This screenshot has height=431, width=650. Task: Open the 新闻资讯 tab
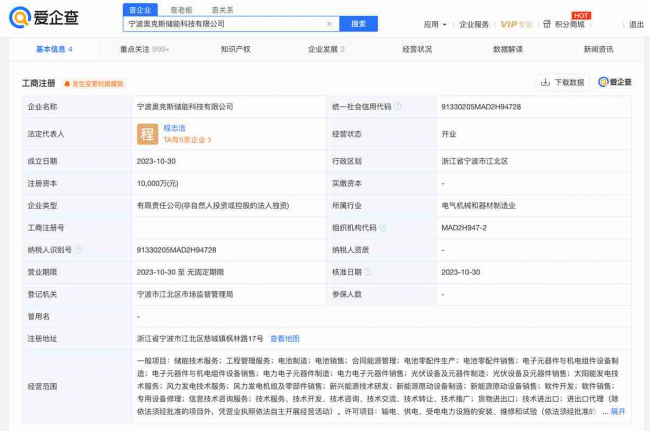click(598, 49)
